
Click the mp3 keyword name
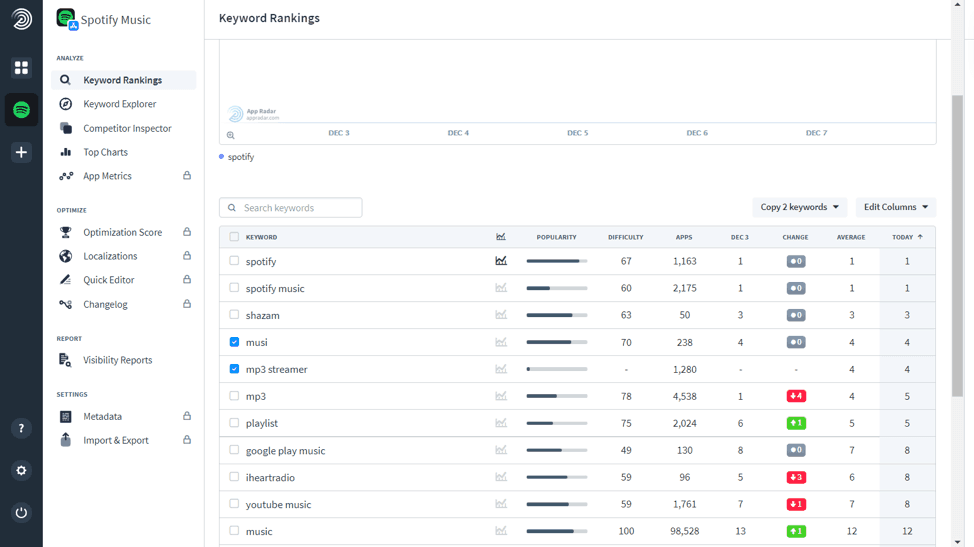point(255,396)
